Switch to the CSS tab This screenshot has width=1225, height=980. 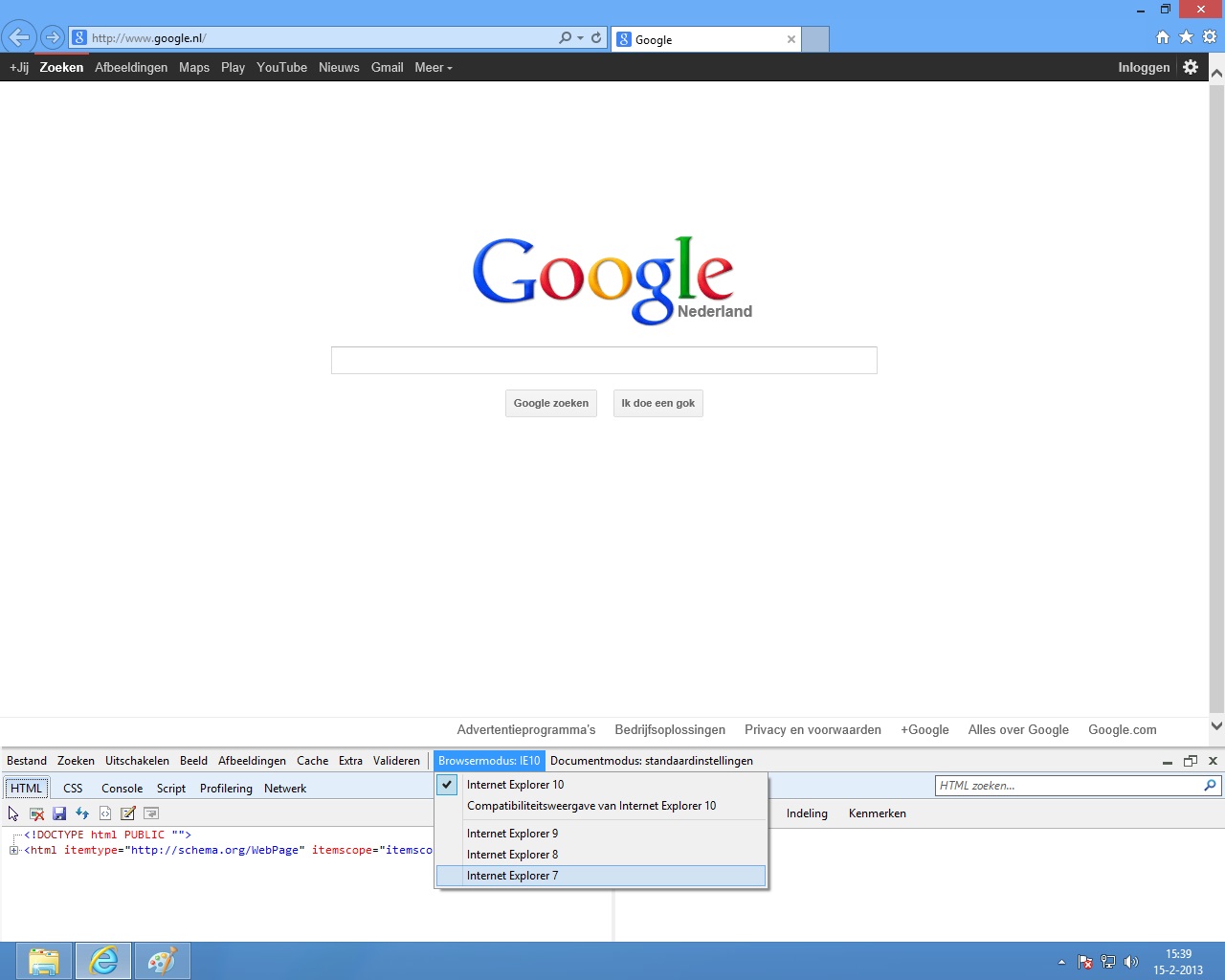click(x=73, y=789)
